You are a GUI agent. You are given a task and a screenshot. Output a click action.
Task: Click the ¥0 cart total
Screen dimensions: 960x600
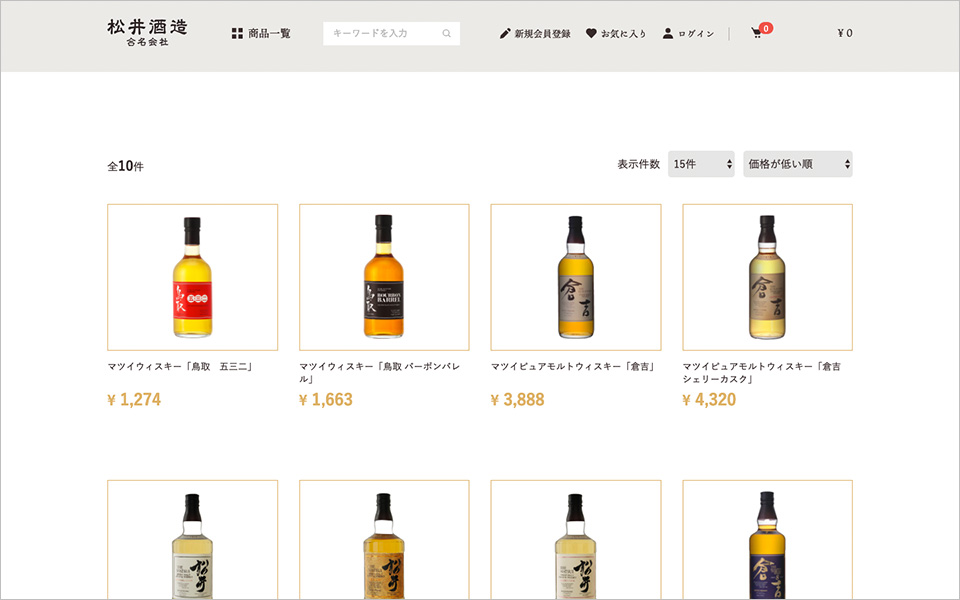pos(845,33)
